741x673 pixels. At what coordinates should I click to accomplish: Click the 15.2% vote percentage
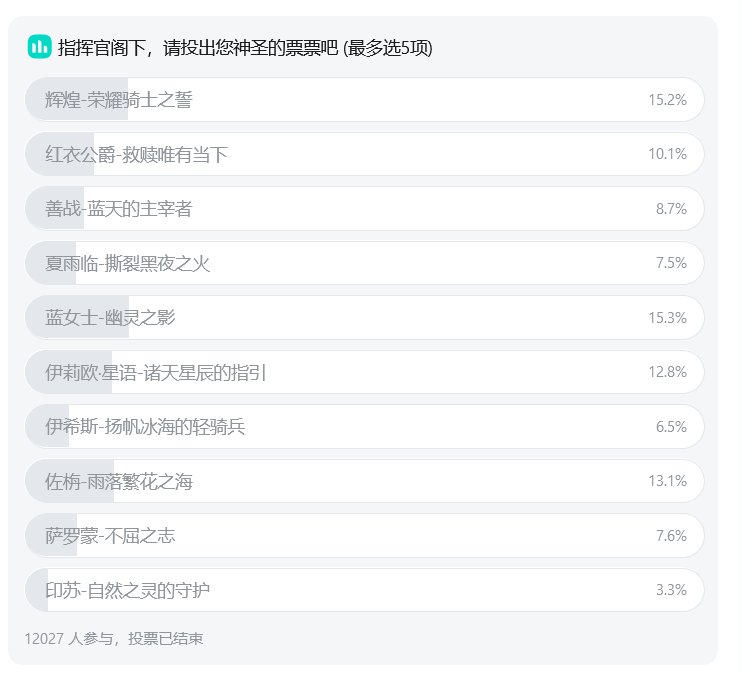(x=667, y=100)
